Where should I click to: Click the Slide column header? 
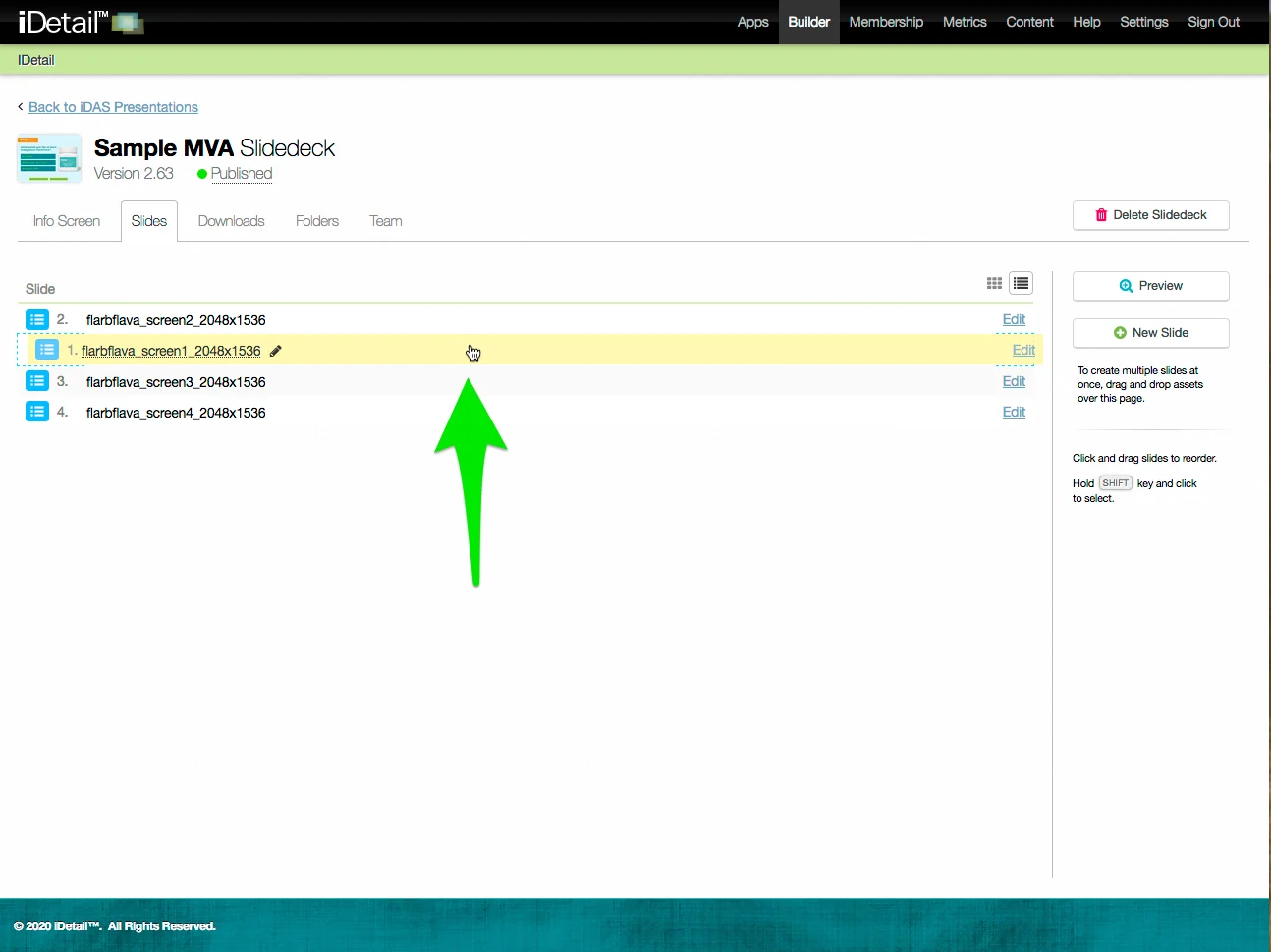(x=40, y=289)
